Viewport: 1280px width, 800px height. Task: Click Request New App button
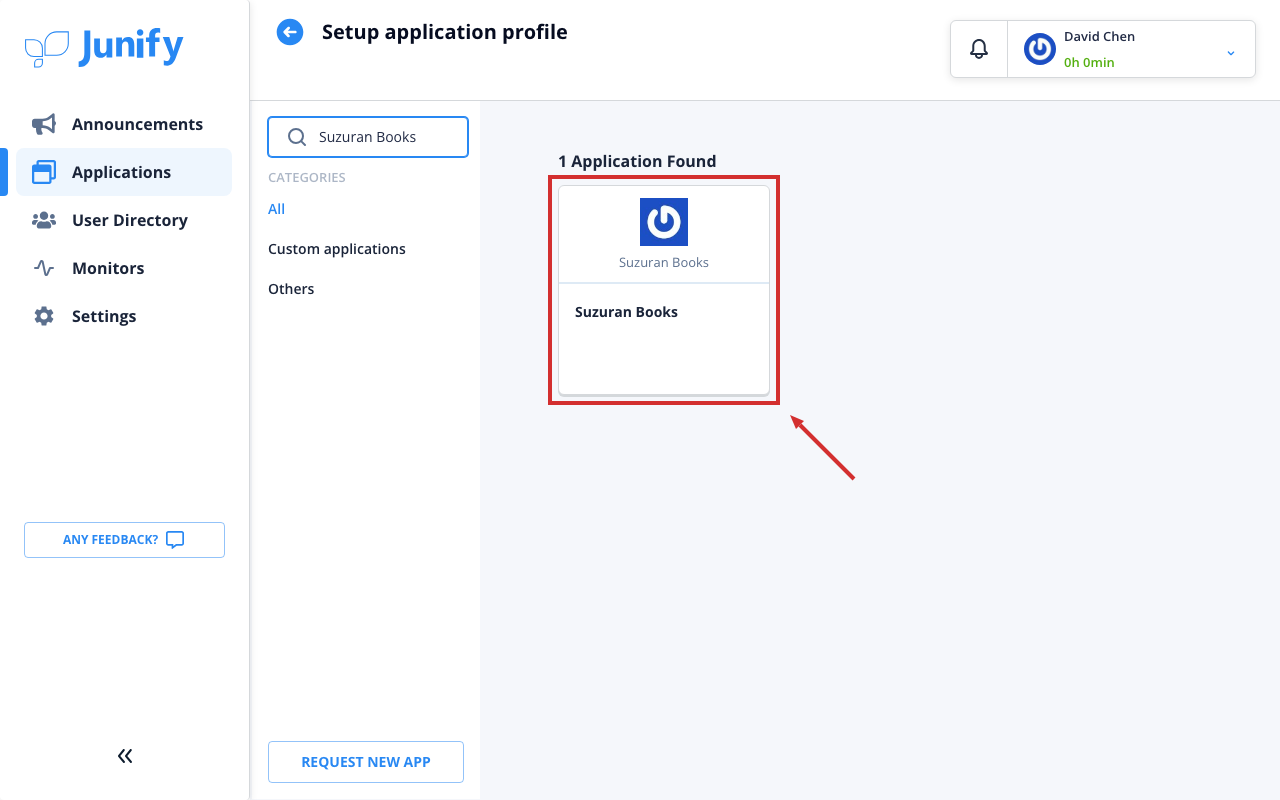(366, 762)
